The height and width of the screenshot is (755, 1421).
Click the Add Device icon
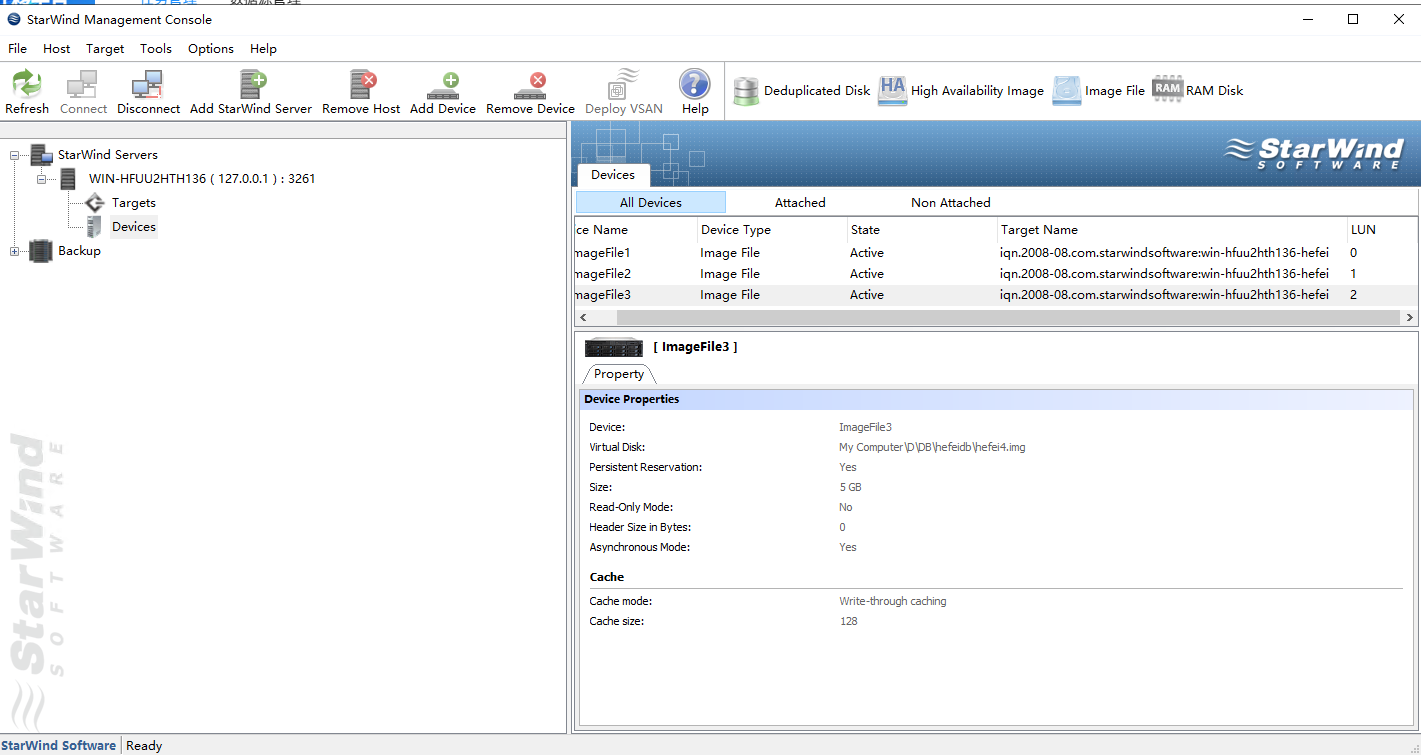443,84
